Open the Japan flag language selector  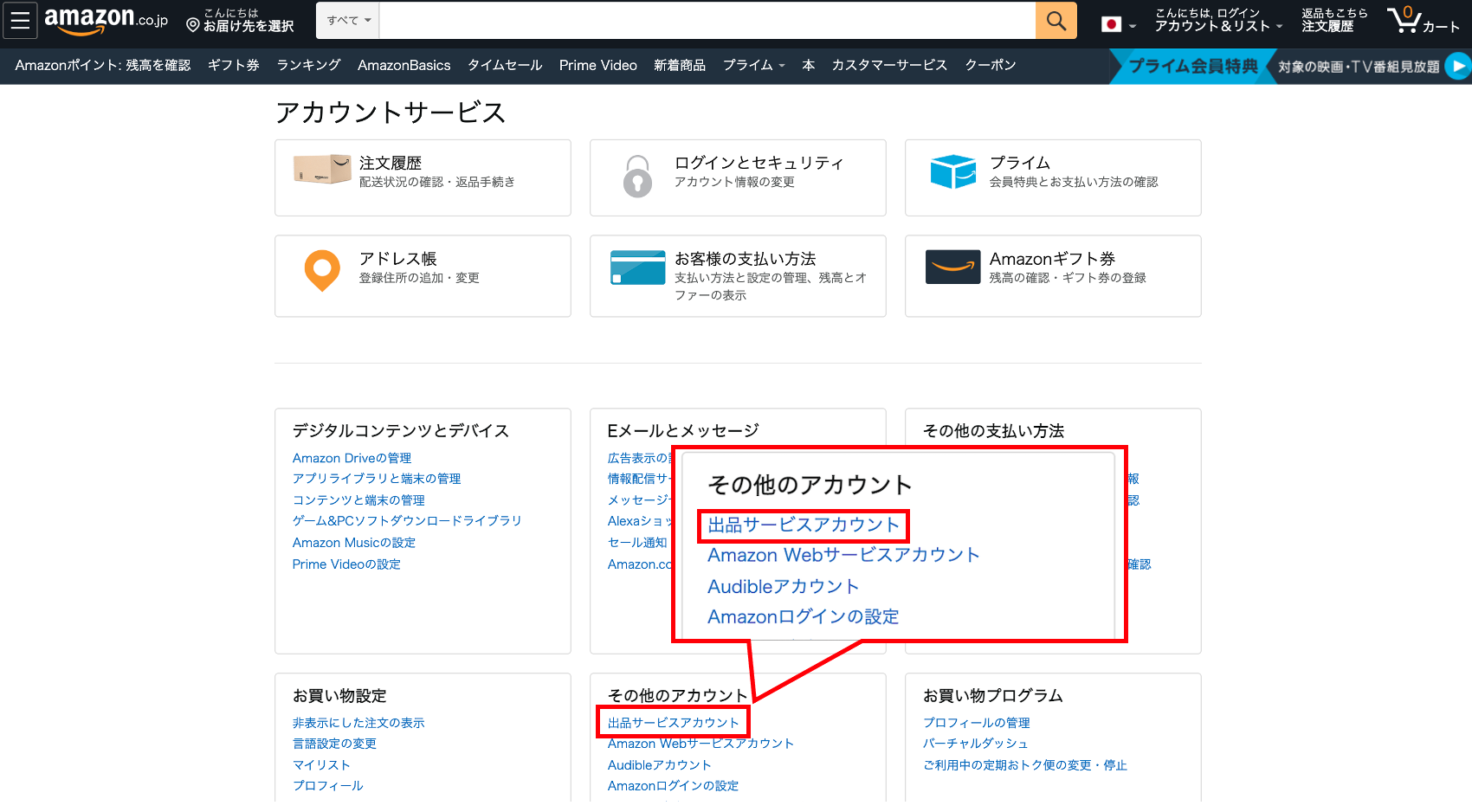(x=1118, y=24)
